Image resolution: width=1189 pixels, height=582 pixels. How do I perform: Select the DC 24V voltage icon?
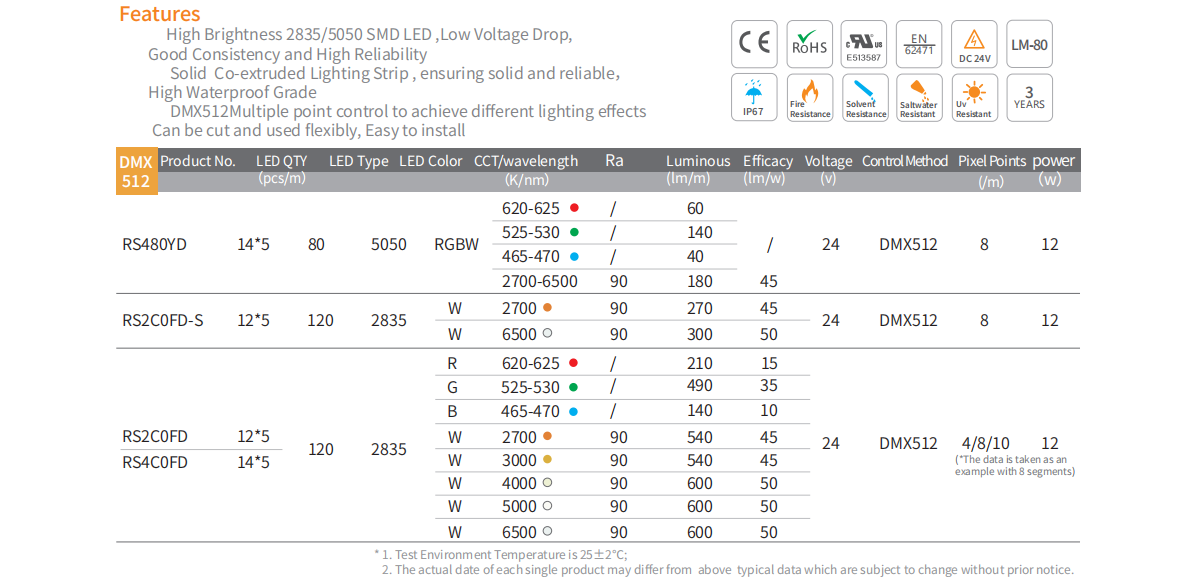click(973, 43)
